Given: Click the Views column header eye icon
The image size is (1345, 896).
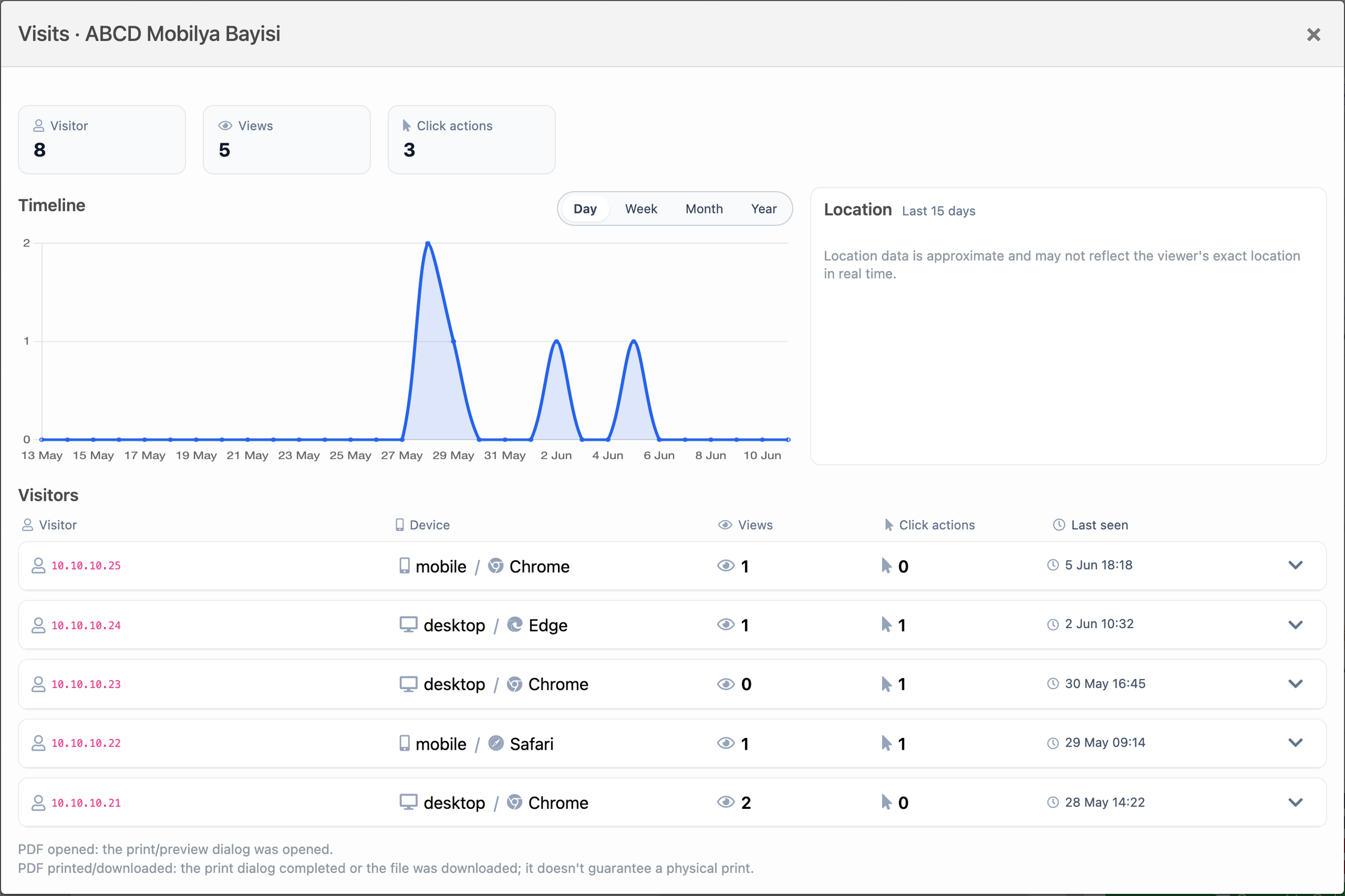Looking at the screenshot, I should pyautogui.click(x=725, y=524).
